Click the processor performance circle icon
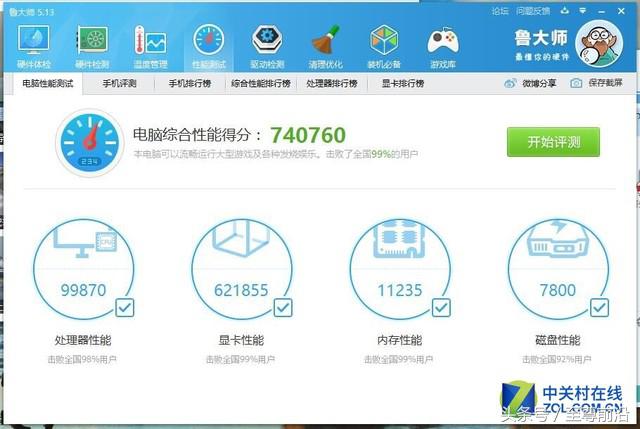 [83, 269]
